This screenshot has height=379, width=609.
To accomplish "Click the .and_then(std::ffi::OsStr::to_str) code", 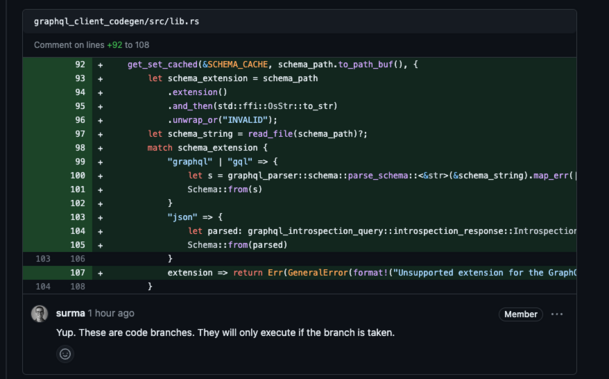I will 253,106.
